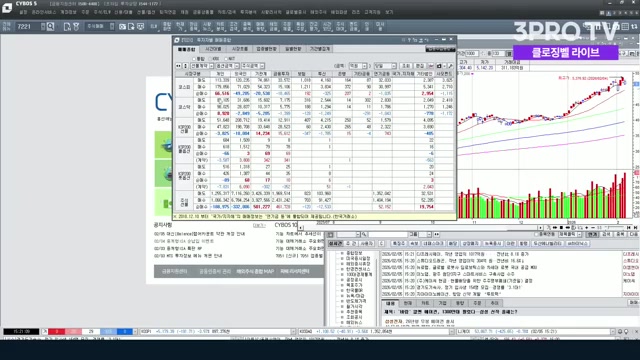The height and width of the screenshot is (360, 640).
Task: Open the 해외주식 menu in menu bar
Action: [318, 12]
